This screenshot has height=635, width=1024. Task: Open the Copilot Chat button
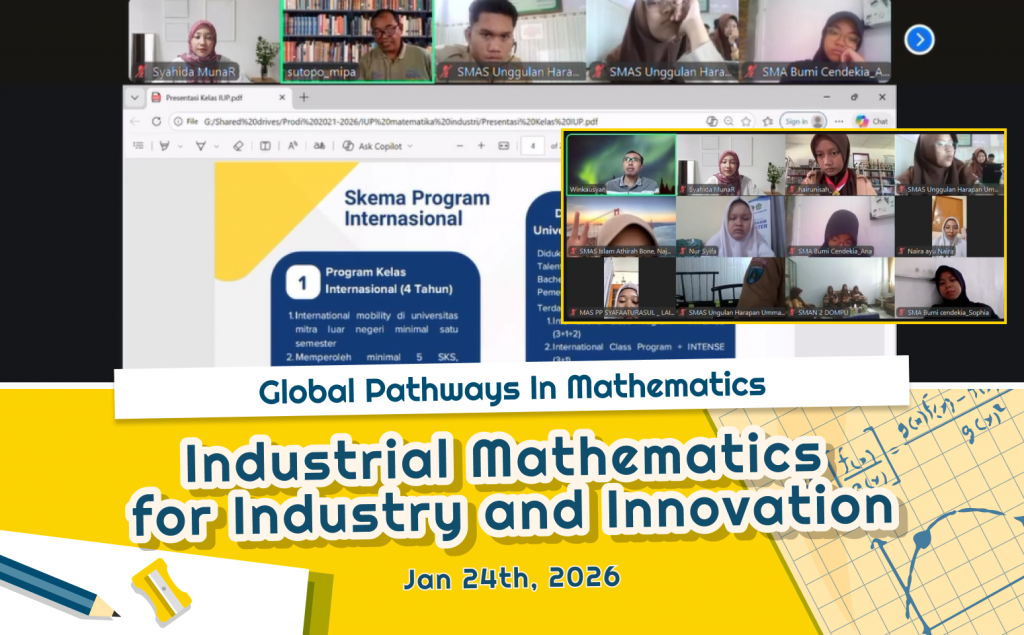872,121
